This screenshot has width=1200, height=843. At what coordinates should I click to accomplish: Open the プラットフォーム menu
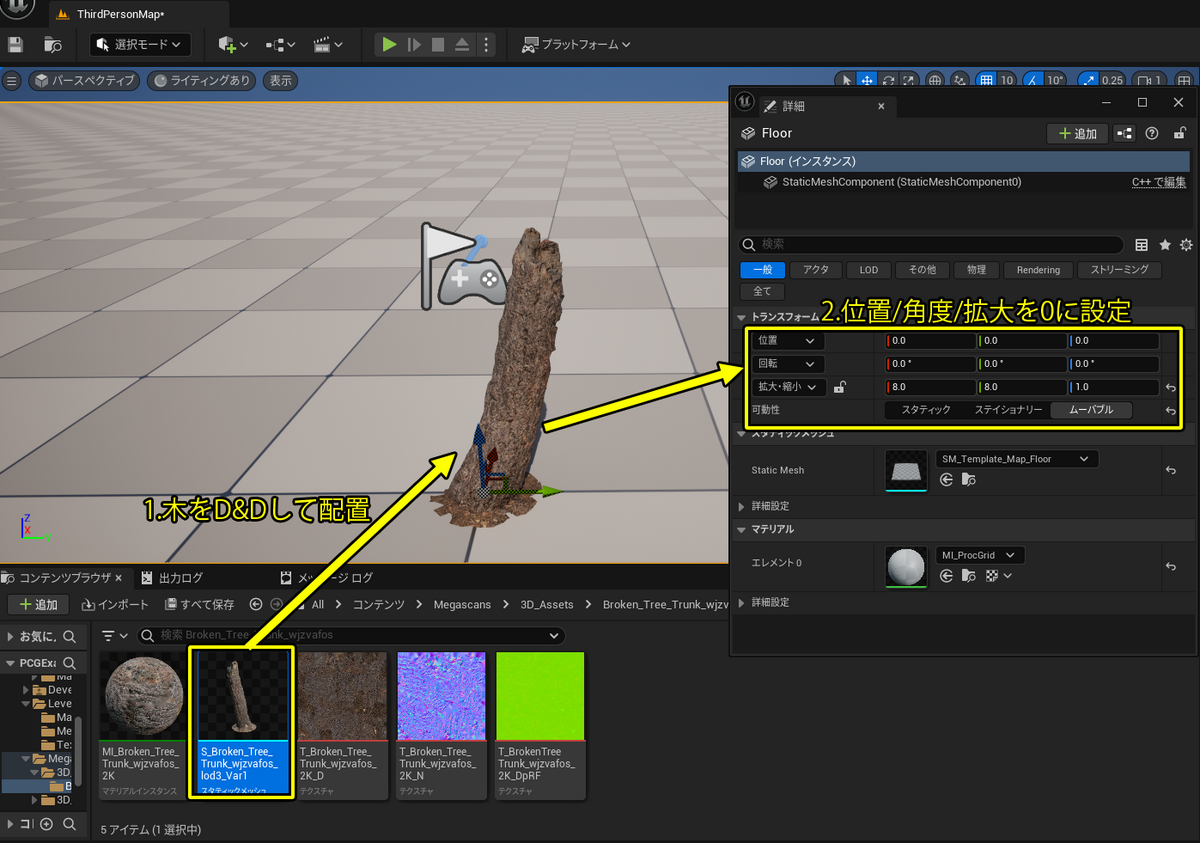[577, 45]
